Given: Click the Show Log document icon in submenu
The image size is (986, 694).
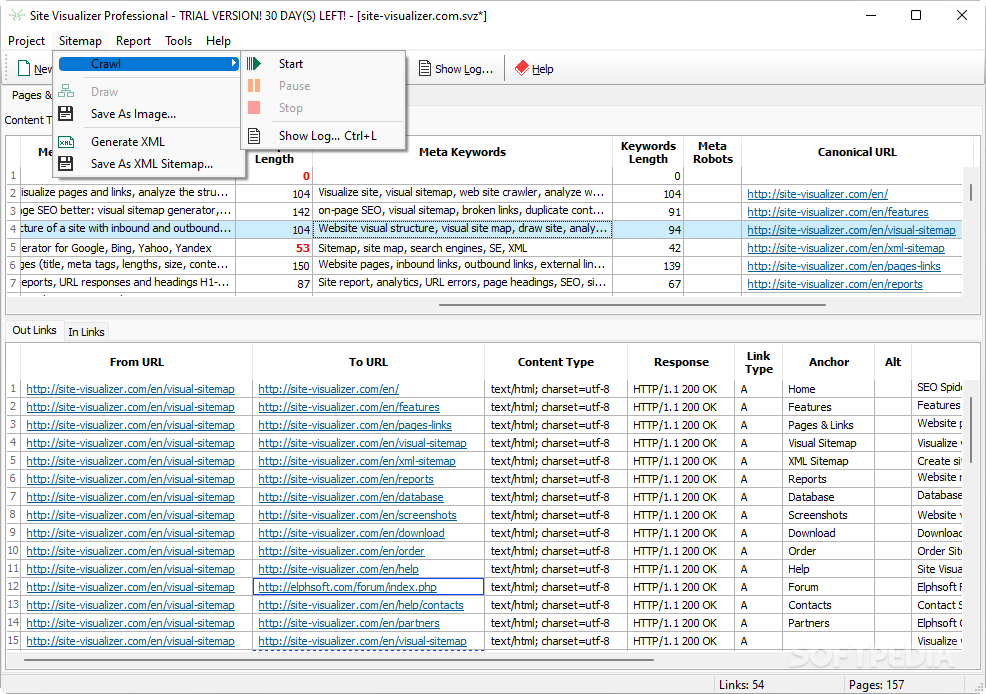Looking at the screenshot, I should [254, 136].
